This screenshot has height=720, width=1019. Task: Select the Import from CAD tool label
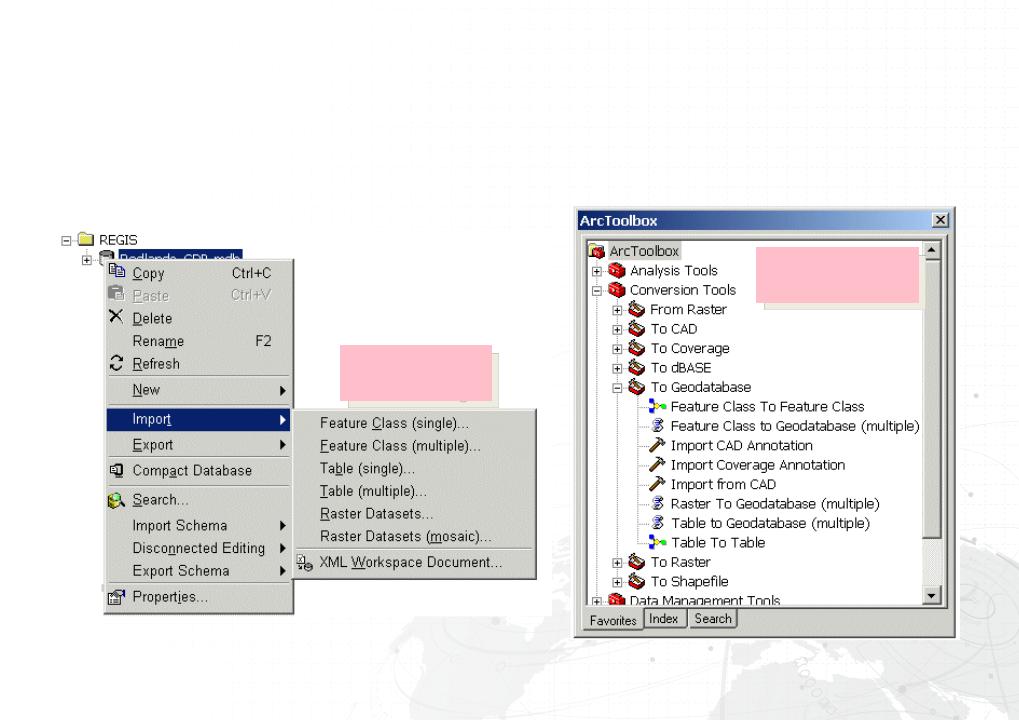point(723,484)
